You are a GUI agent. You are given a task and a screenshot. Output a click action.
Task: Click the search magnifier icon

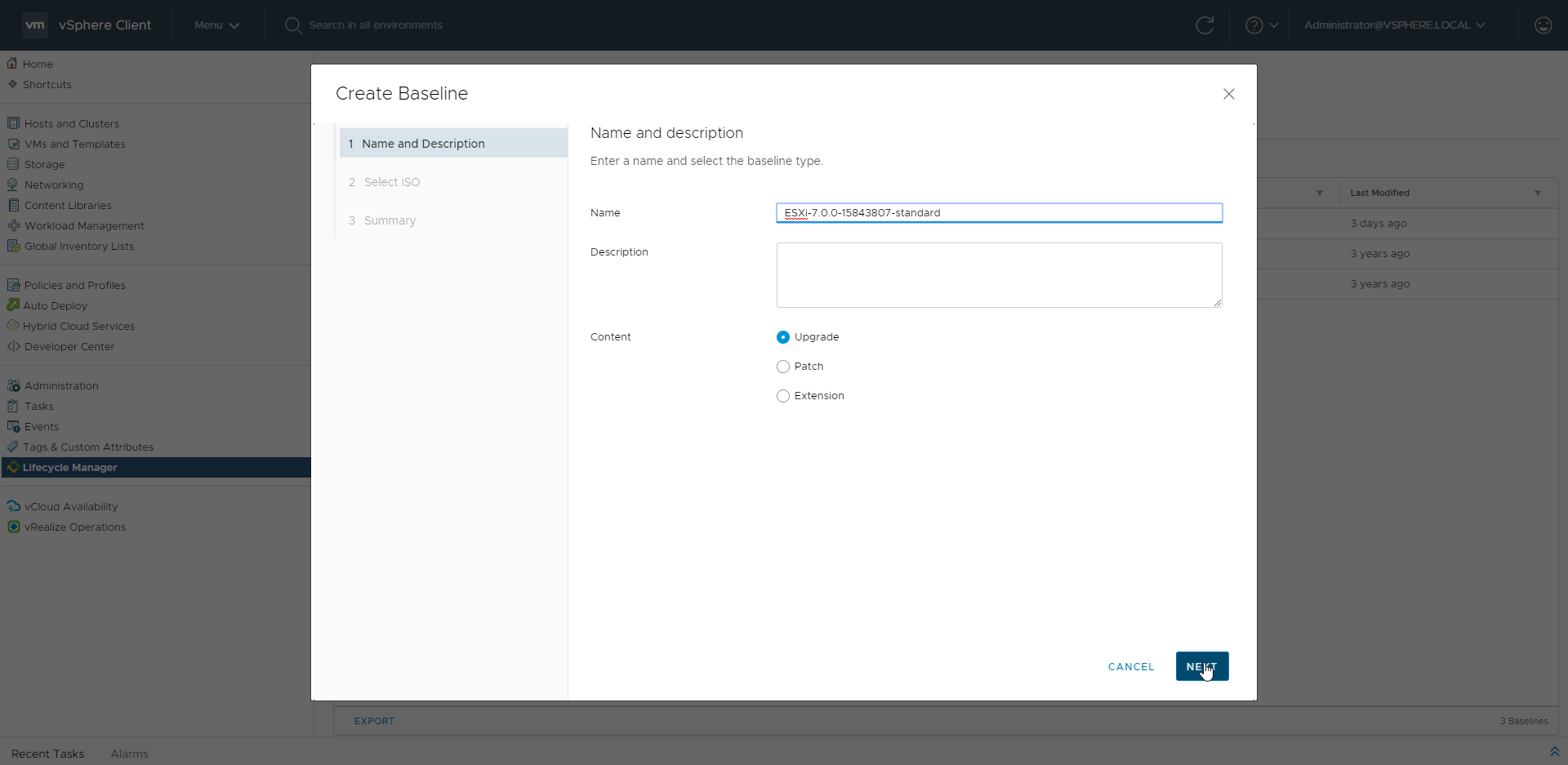[292, 25]
